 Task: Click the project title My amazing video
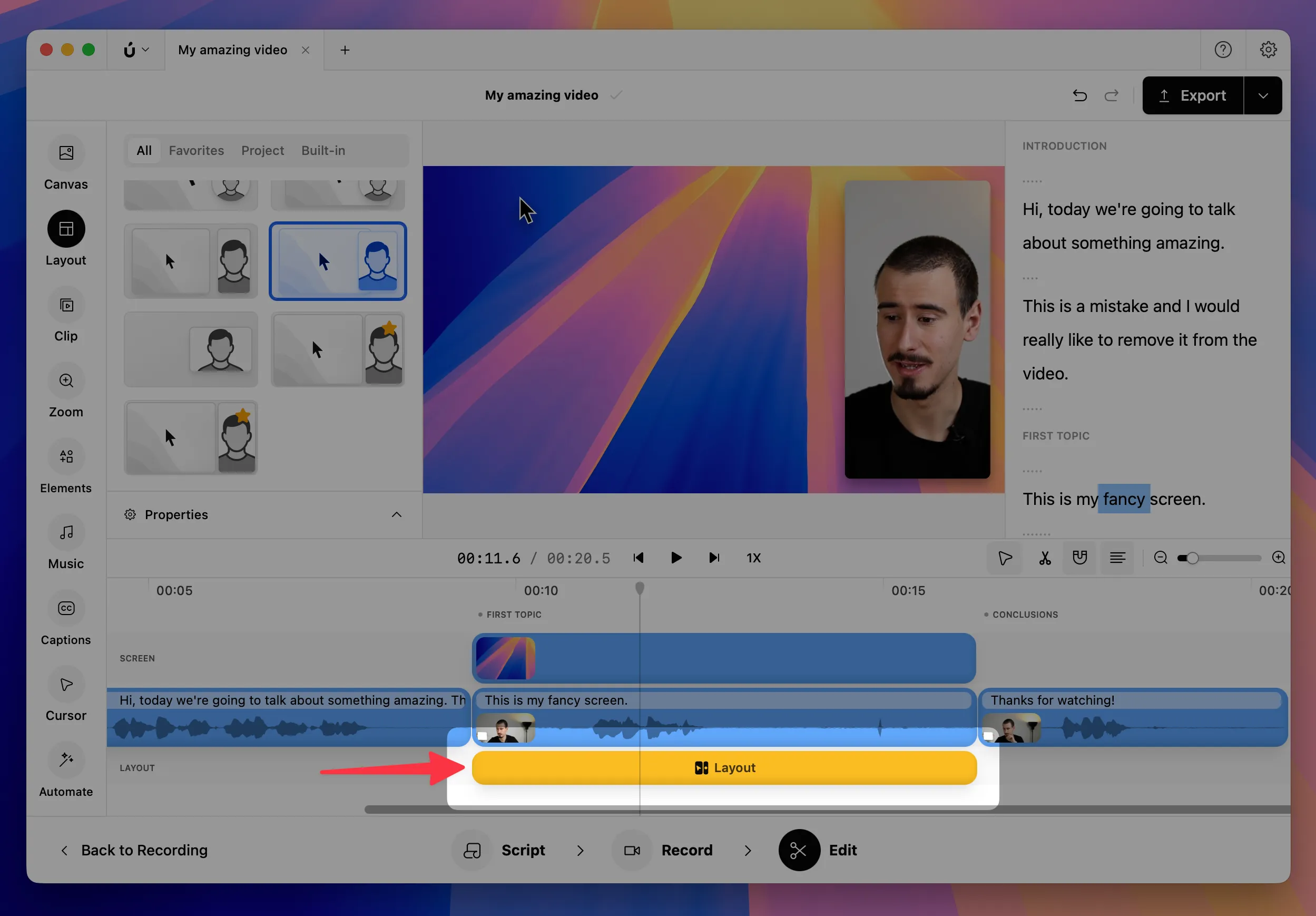click(541, 95)
